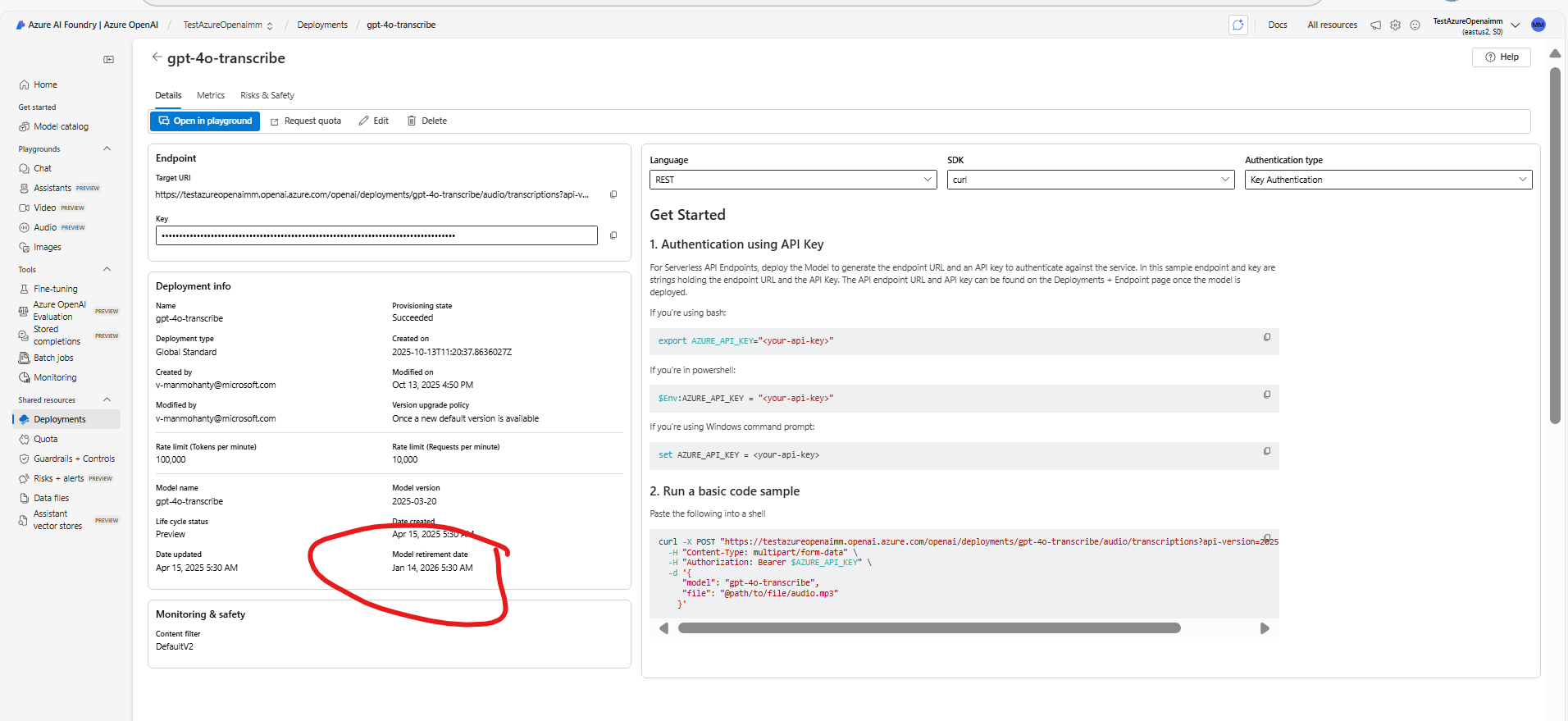The image size is (1568, 721).
Task: Open the MM account avatar
Action: 1538,25
